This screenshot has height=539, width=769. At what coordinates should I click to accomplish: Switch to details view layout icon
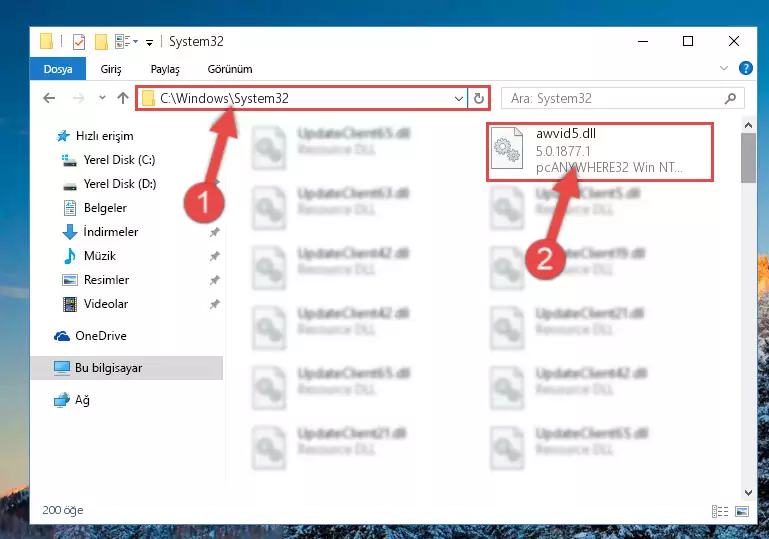pos(719,512)
